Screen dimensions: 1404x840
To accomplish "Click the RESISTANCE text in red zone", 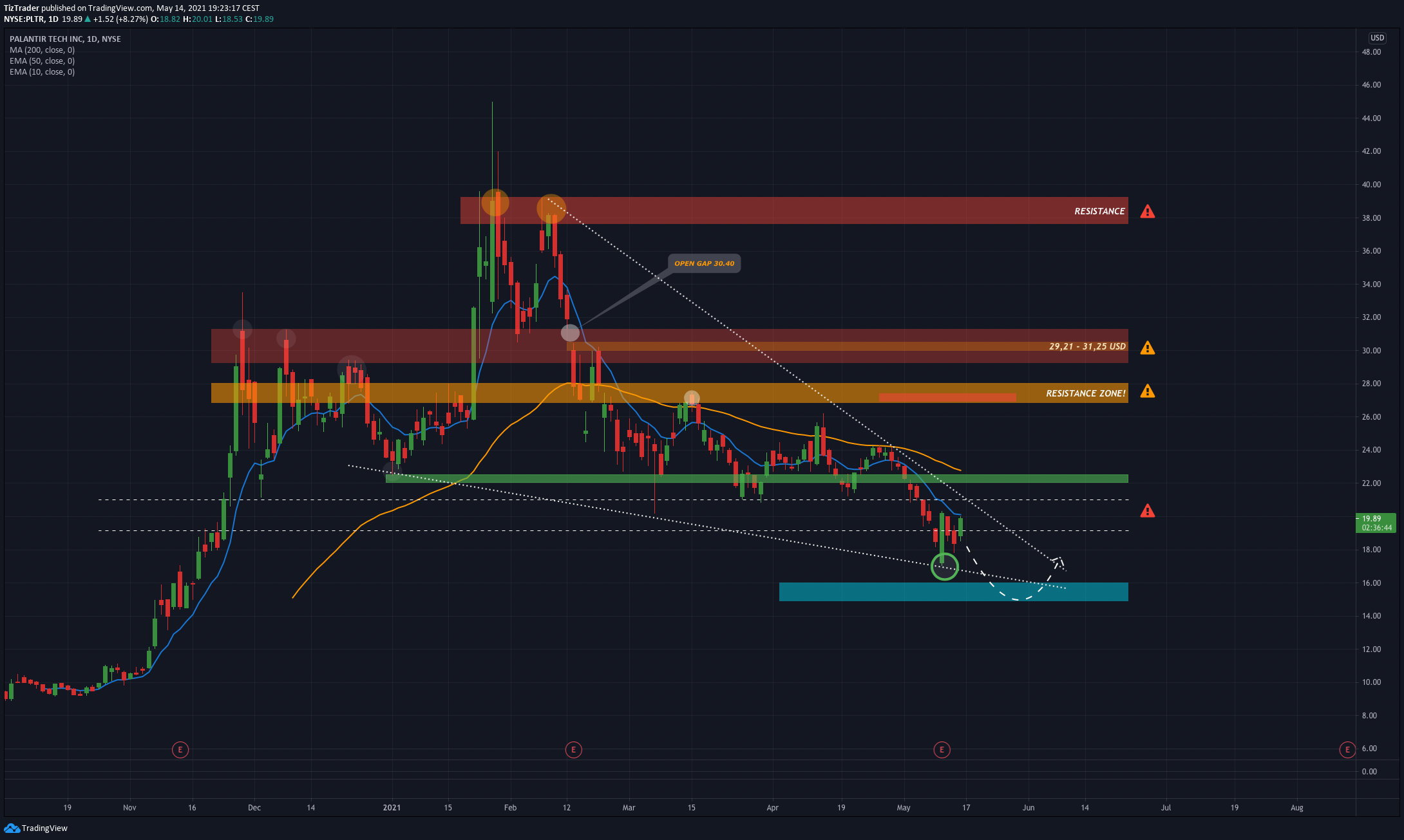I will 1099,211.
